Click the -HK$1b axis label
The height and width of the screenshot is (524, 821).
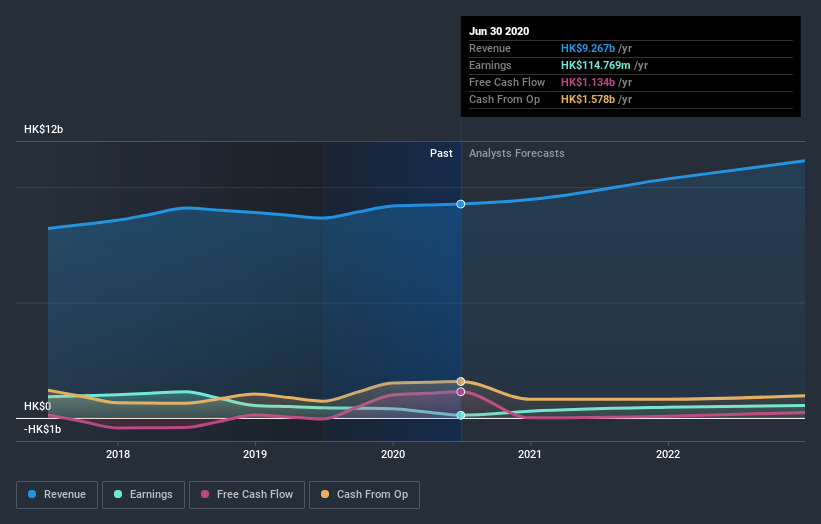click(x=42, y=429)
